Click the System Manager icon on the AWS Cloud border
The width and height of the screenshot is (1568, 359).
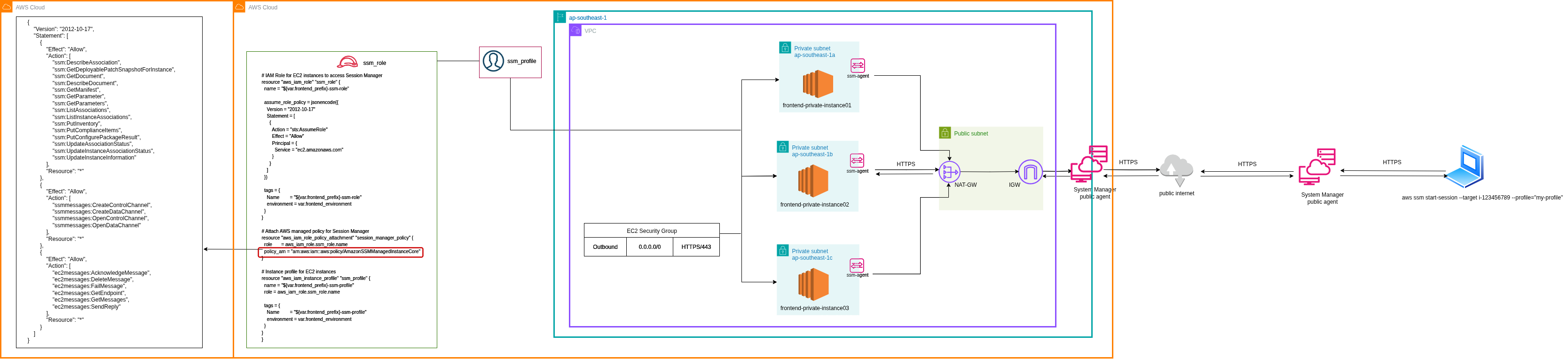(x=1089, y=164)
